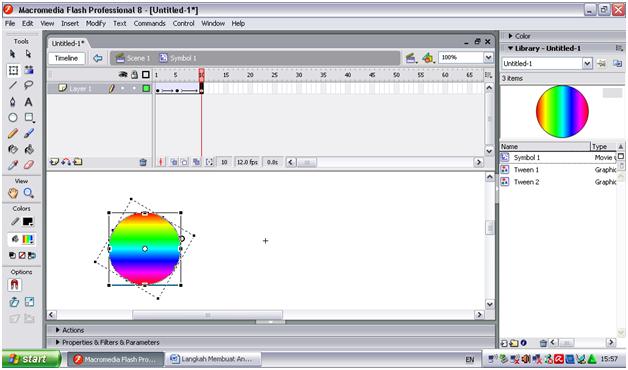Open the library document dropdown Untitled-1
628x370 pixels.
pyautogui.click(x=587, y=63)
